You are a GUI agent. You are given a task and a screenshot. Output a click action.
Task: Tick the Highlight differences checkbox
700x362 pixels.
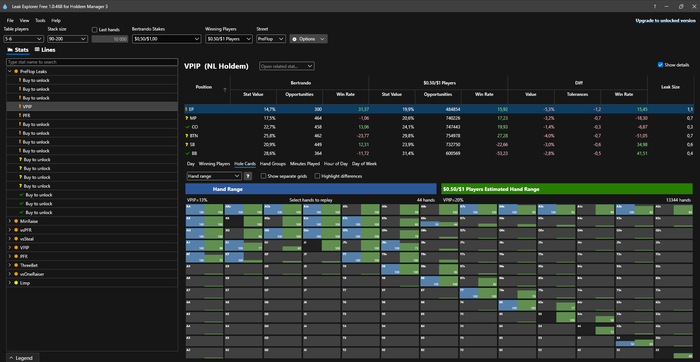[317, 176]
